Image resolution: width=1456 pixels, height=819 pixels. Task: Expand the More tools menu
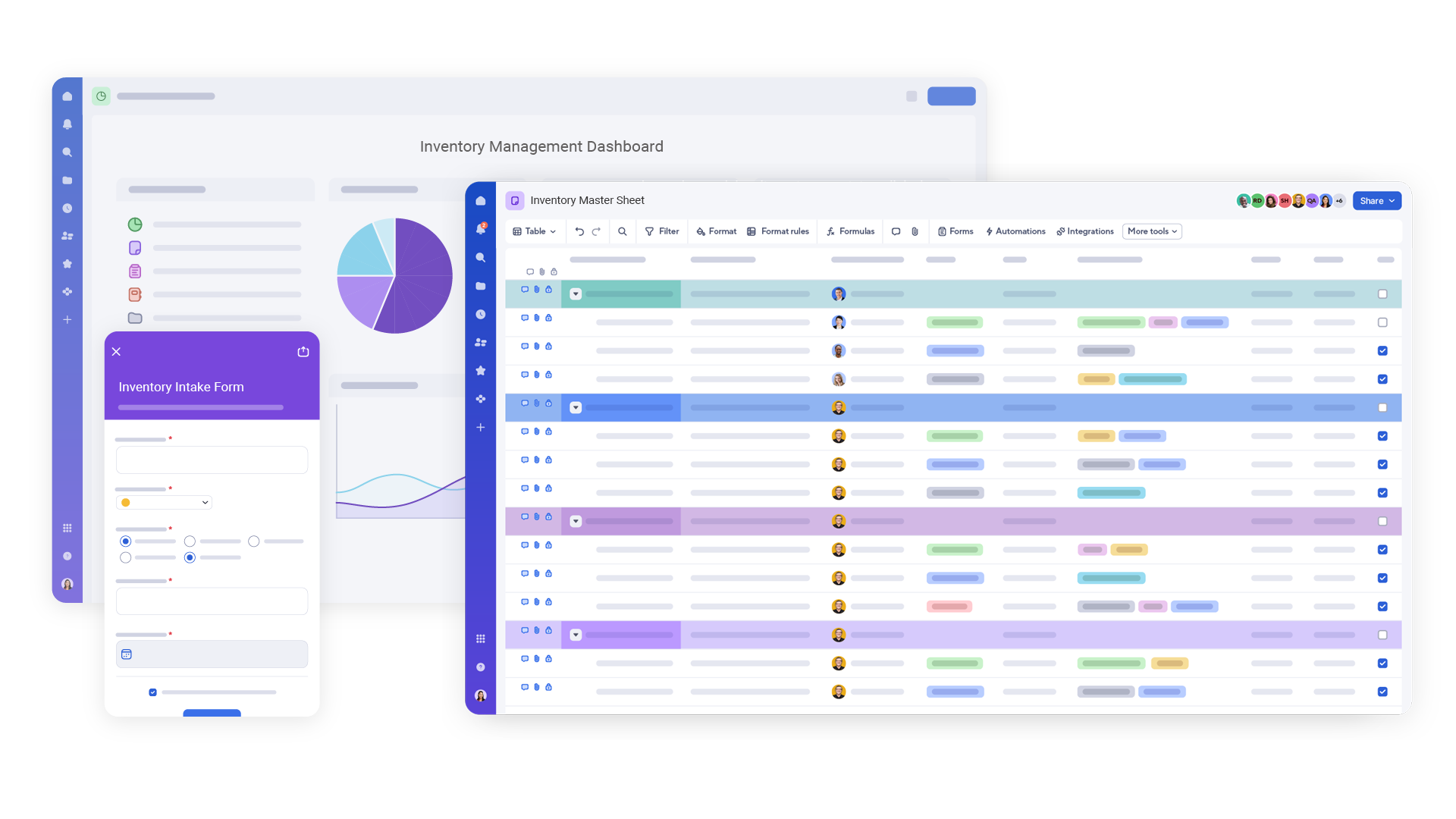[1151, 231]
